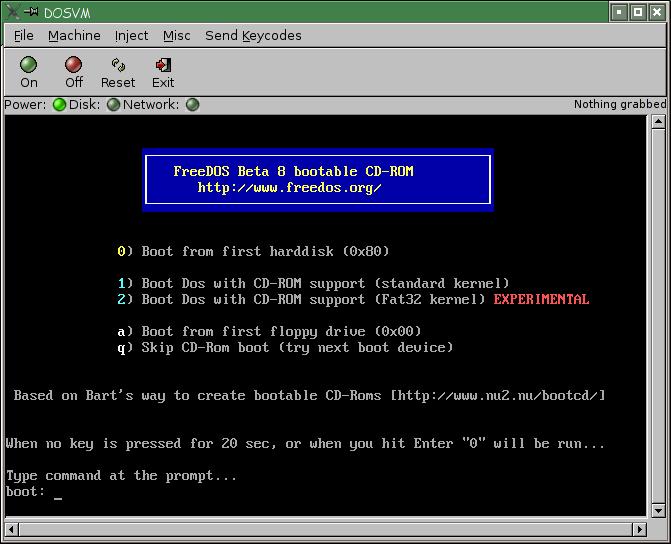This screenshot has width=671, height=544.
Task: Click the 'Based on Bart's way' credit line
Action: click(309, 395)
